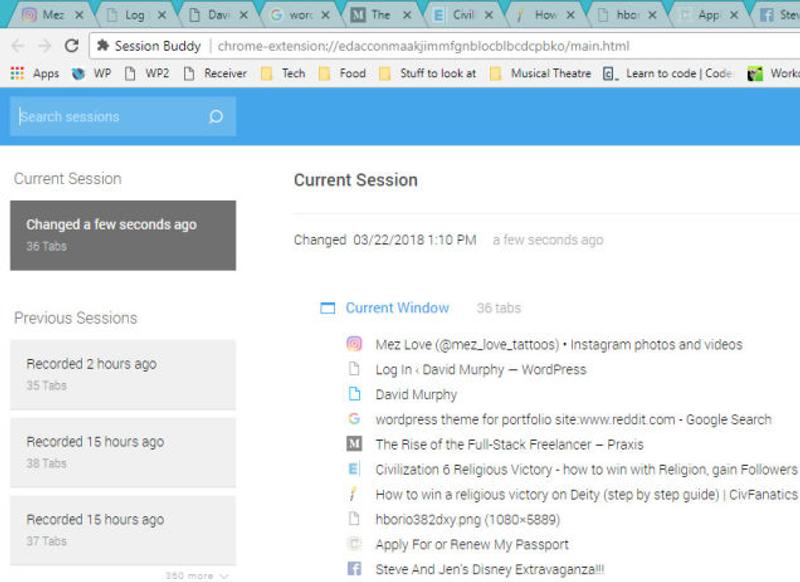
Task: Open wordpress theme Google Search entry
Action: coord(573,419)
